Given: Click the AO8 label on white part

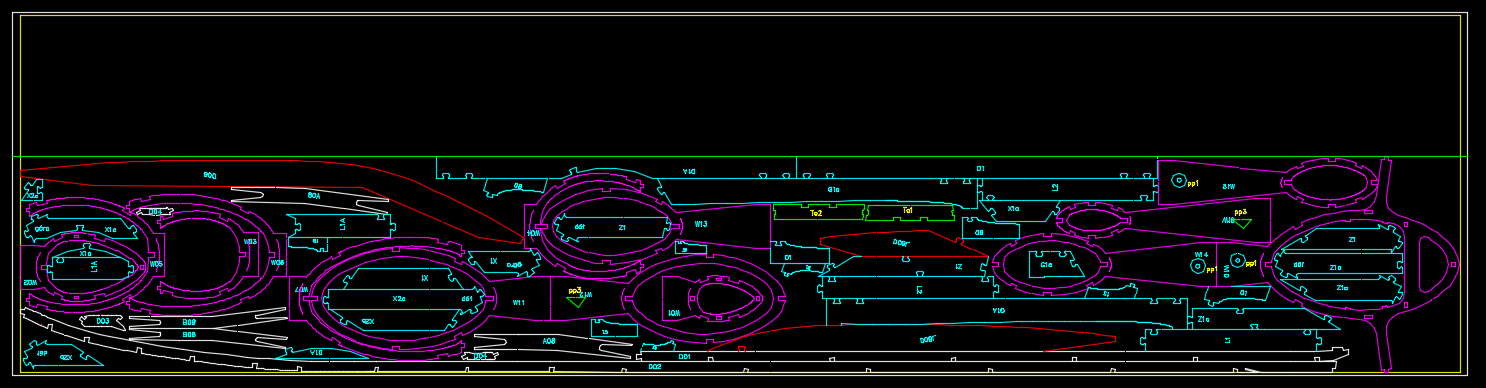Looking at the screenshot, I should pos(549,342).
